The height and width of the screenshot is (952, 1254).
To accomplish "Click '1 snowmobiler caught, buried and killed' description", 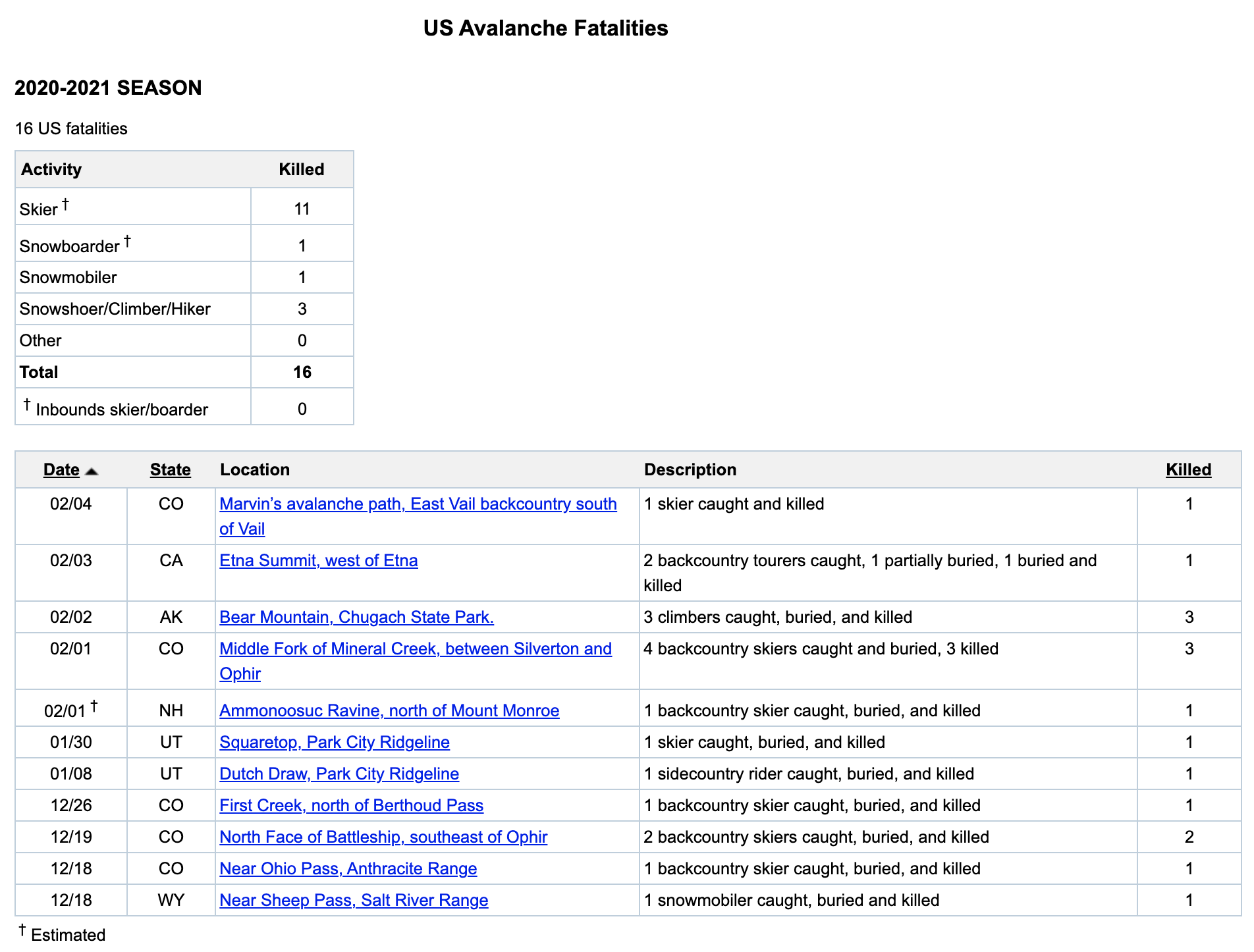I will (792, 900).
